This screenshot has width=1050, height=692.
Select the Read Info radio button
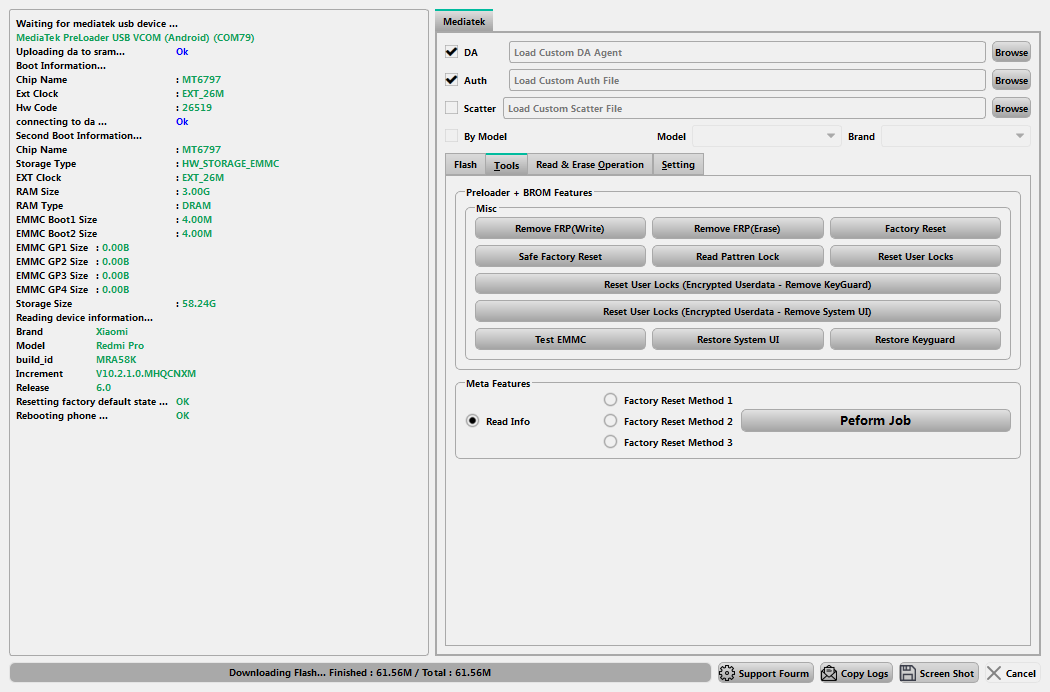pos(473,421)
